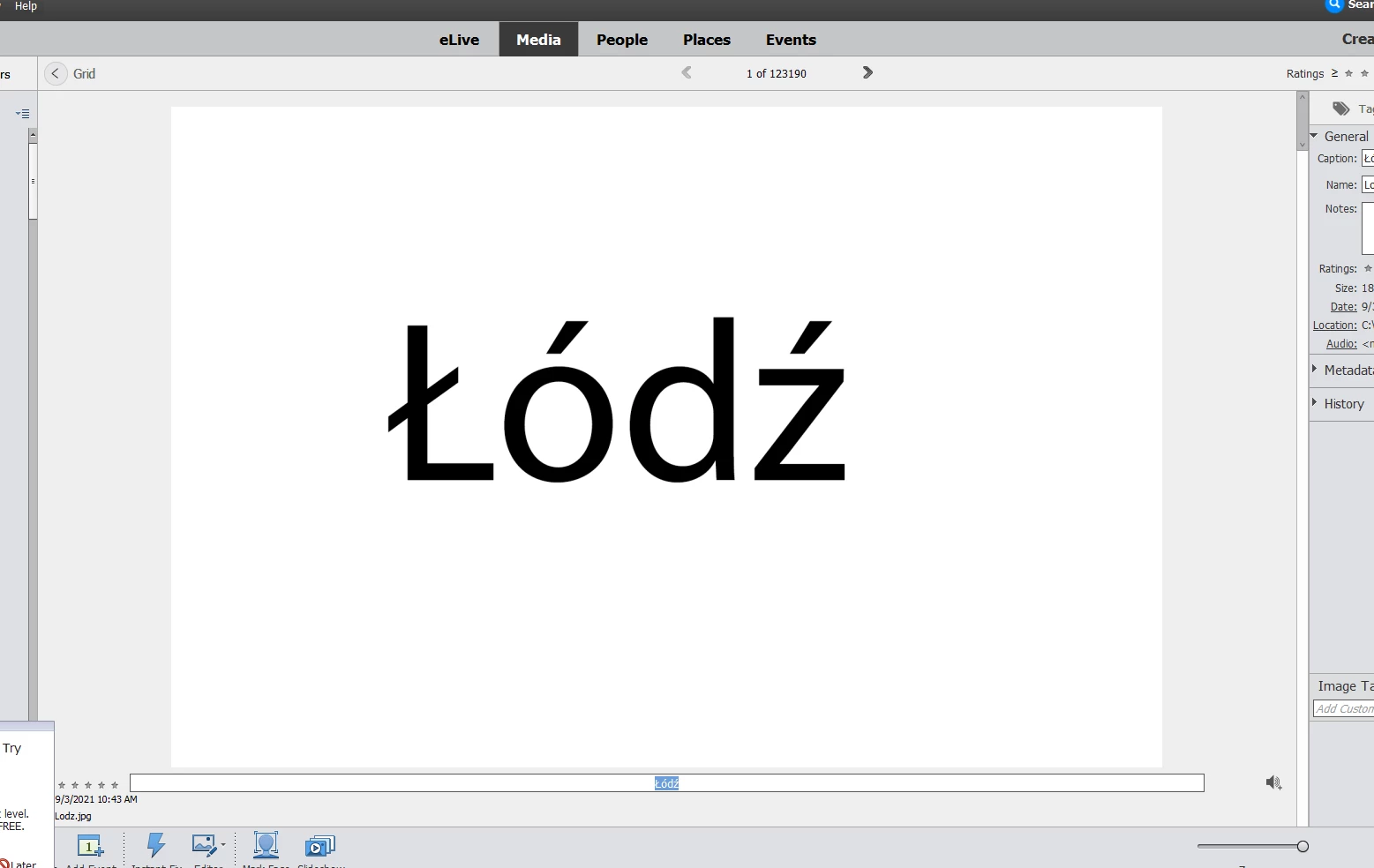Click the Location link in General

pyautogui.click(x=1335, y=325)
